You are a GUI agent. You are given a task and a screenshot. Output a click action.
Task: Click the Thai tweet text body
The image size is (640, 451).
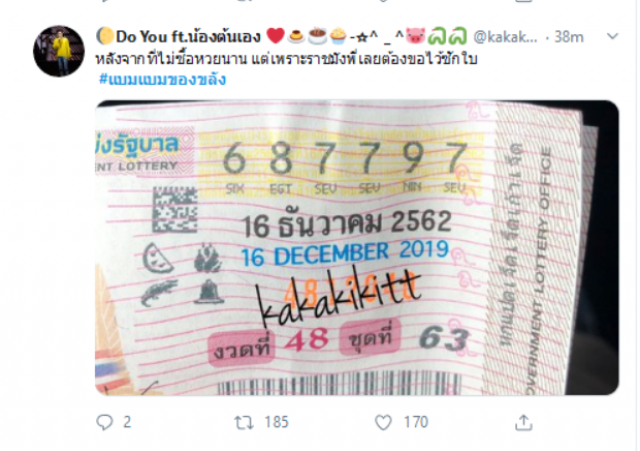click(287, 59)
